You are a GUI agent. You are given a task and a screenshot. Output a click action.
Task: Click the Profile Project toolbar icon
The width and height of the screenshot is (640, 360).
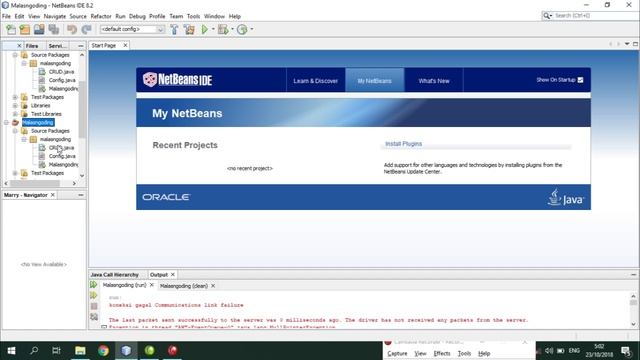[242, 29]
